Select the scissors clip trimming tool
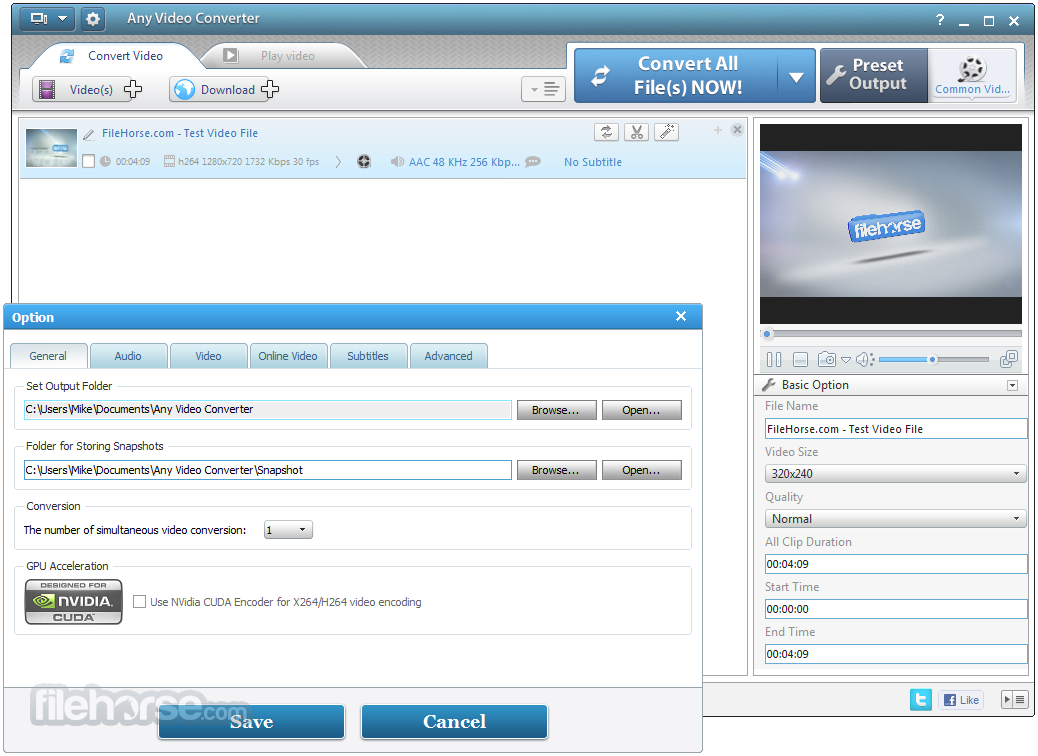 tap(636, 131)
